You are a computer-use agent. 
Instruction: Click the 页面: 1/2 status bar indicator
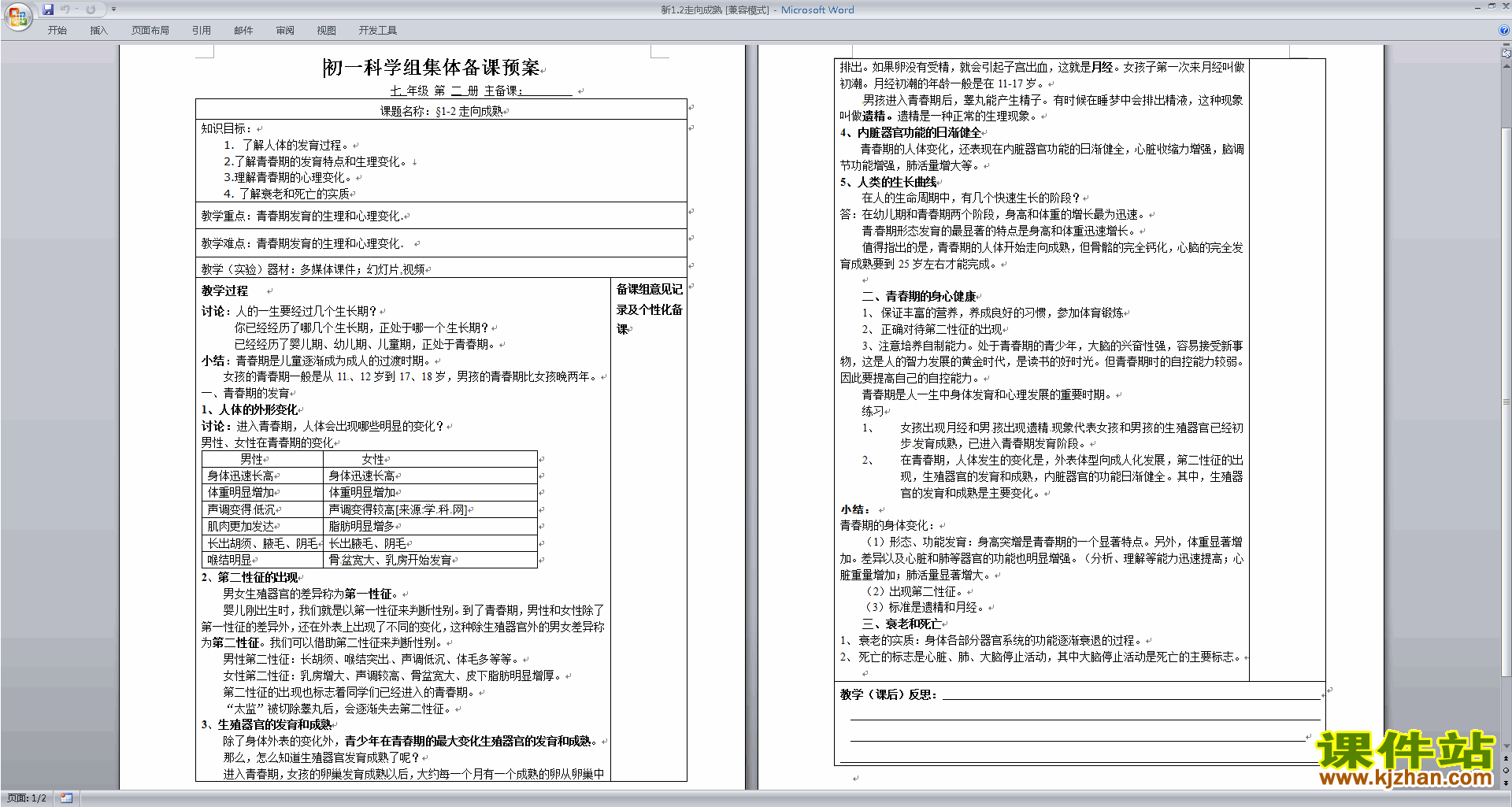click(27, 798)
